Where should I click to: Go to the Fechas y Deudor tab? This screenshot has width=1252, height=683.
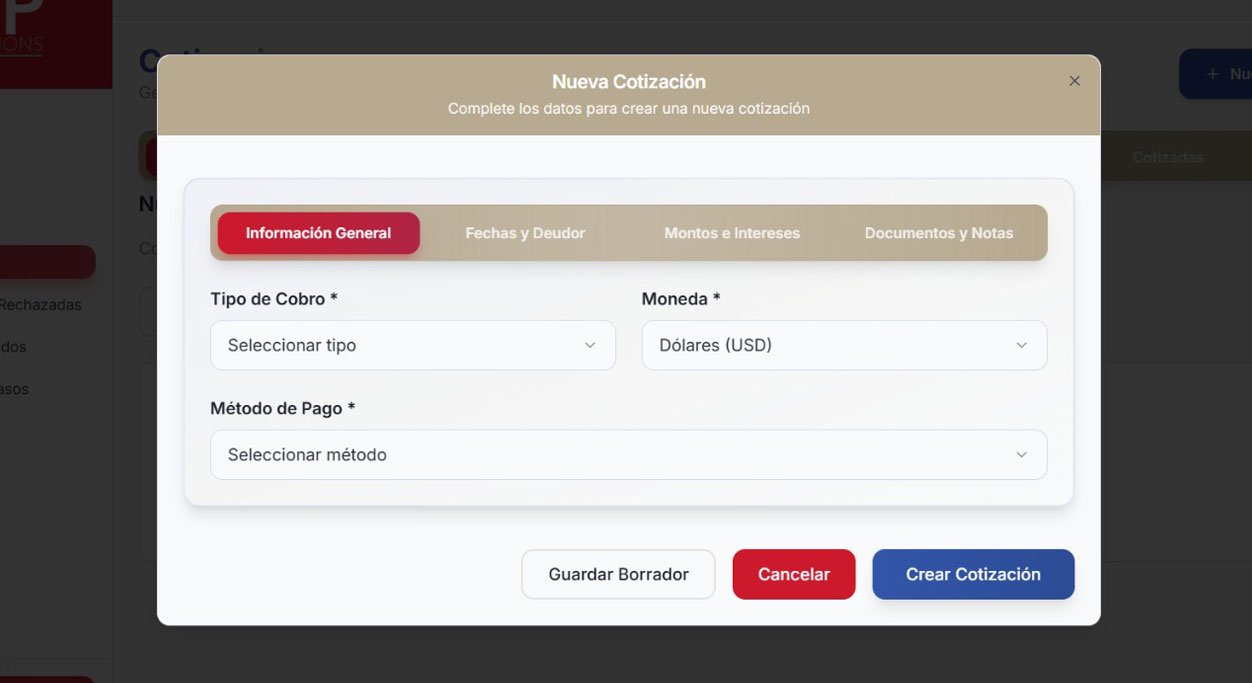tap(525, 233)
